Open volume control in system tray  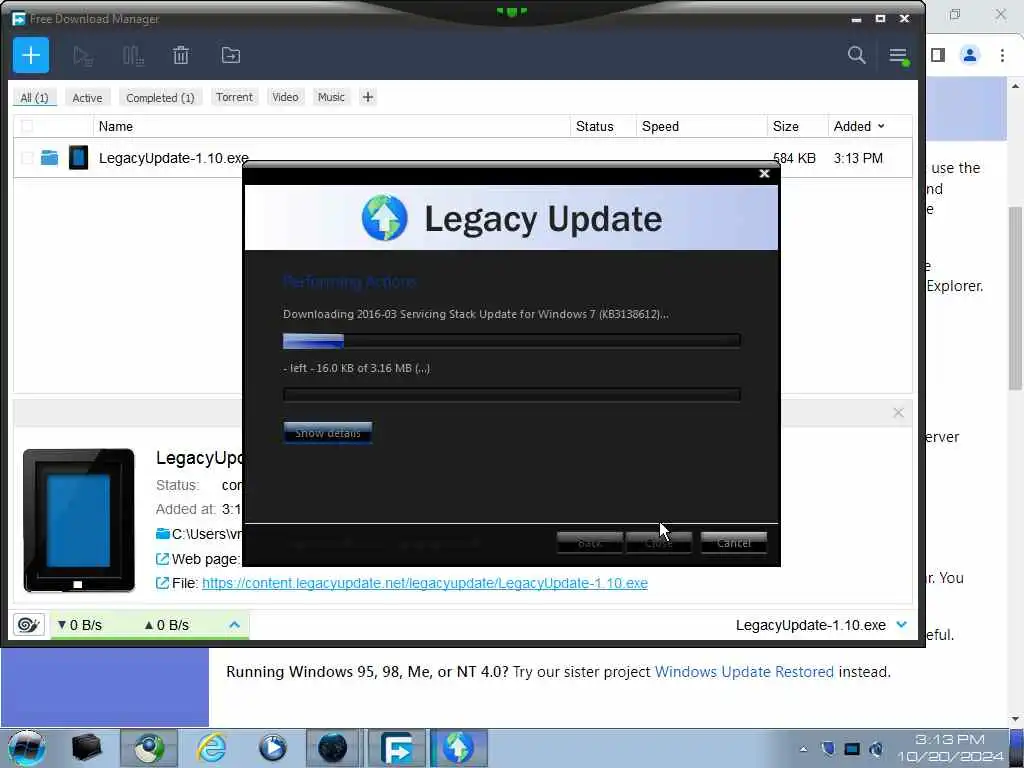point(876,748)
